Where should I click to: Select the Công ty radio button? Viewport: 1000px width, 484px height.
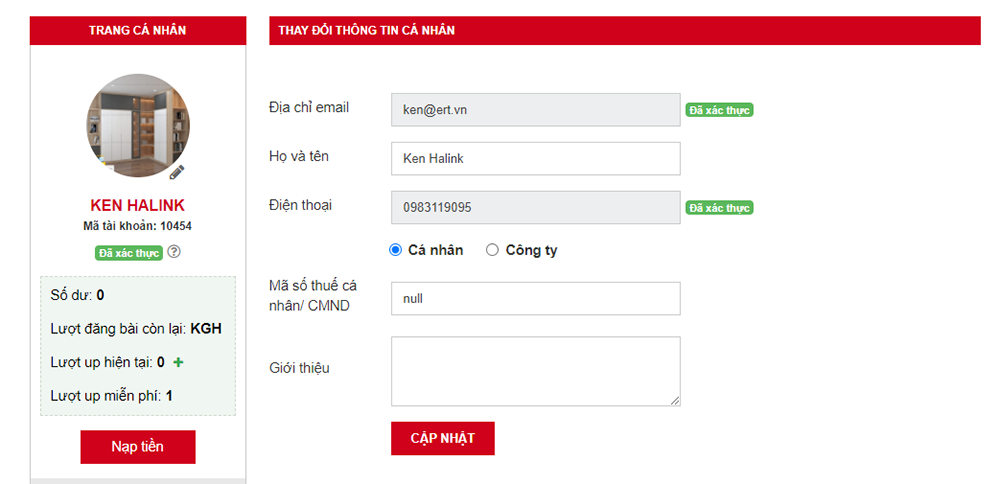click(x=492, y=250)
